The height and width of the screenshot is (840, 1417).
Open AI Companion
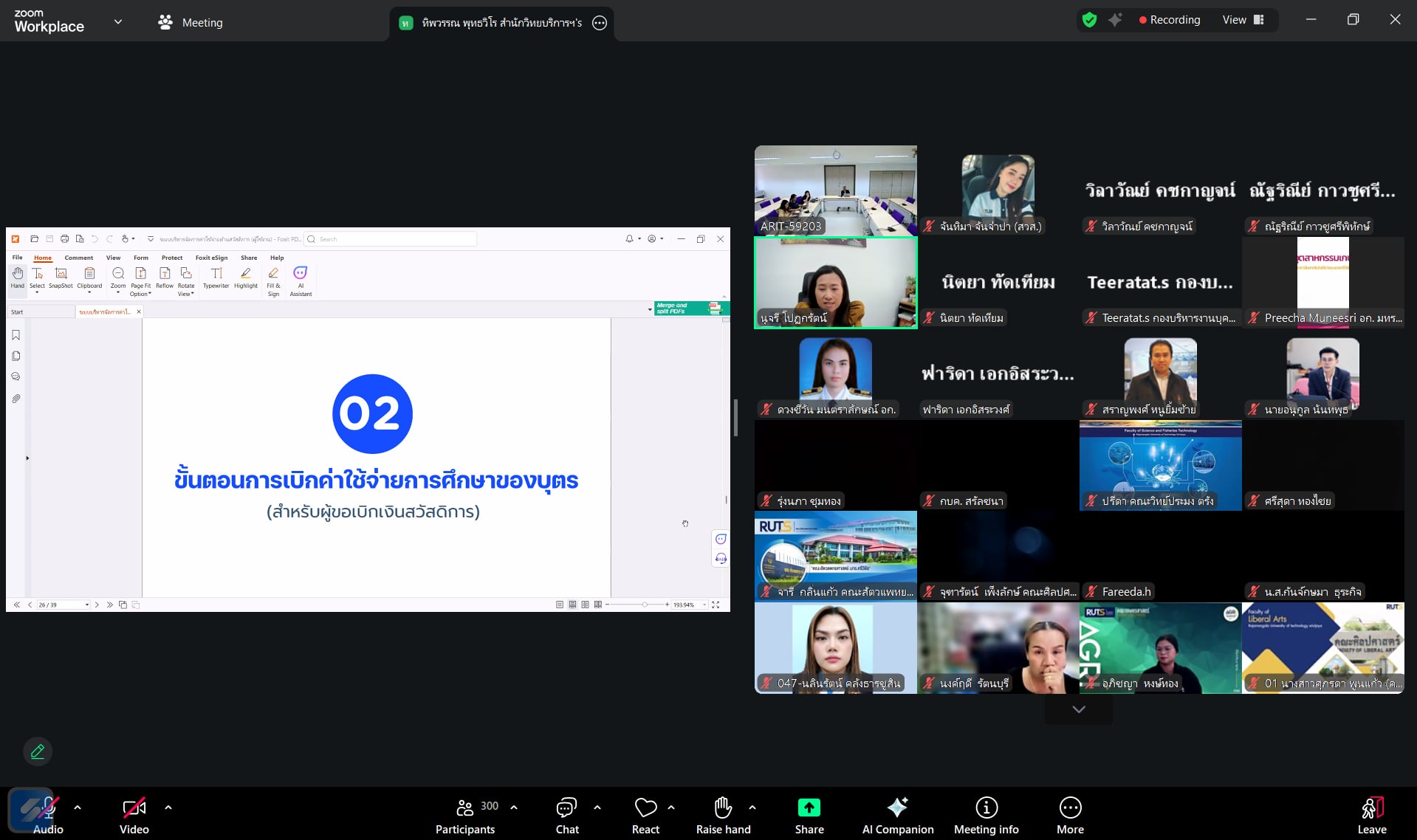coord(897,815)
